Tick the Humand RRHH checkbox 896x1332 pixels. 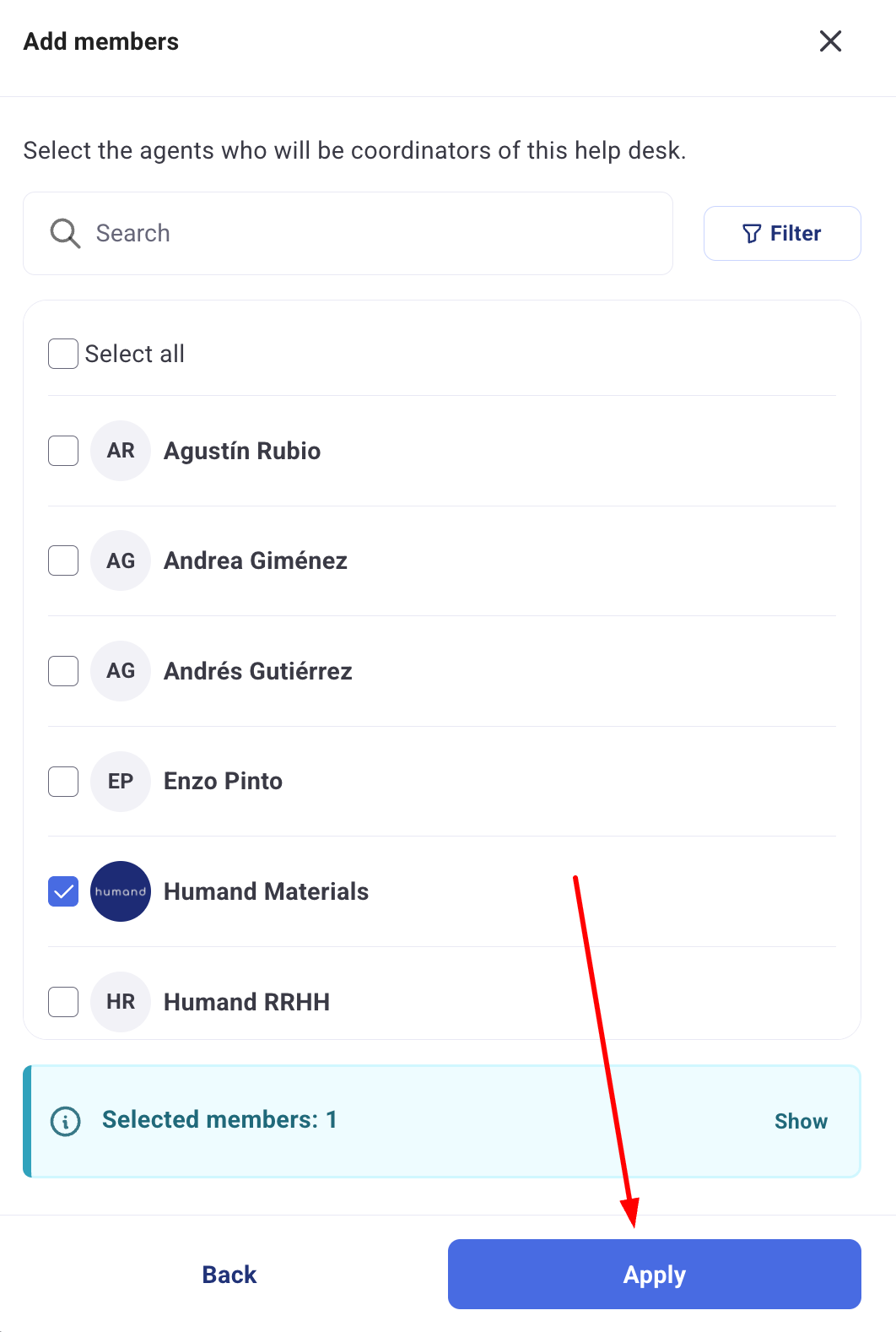pos(63,1002)
